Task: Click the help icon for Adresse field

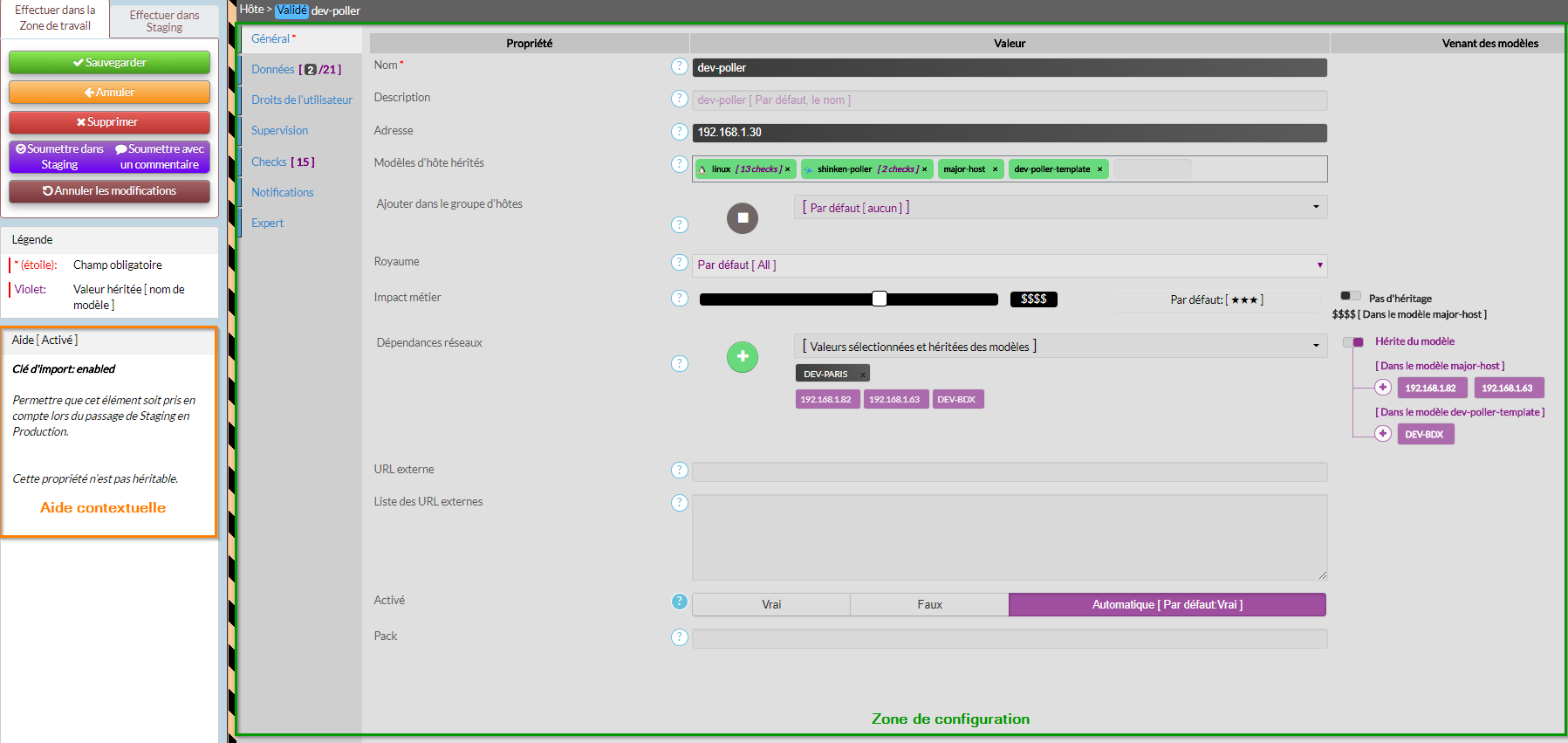Action: [x=679, y=132]
